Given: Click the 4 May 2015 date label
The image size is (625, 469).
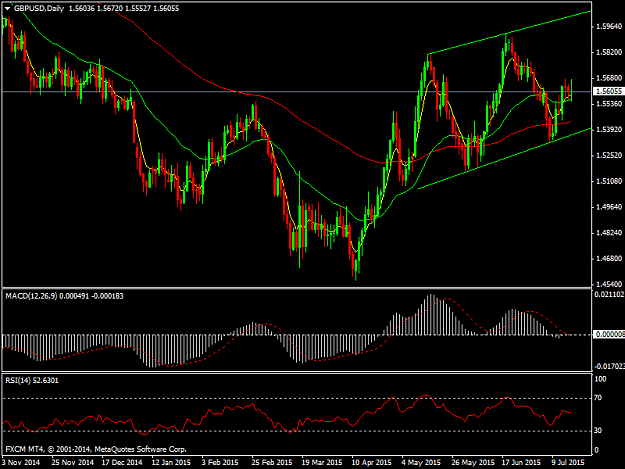Looking at the screenshot, I should [421, 463].
